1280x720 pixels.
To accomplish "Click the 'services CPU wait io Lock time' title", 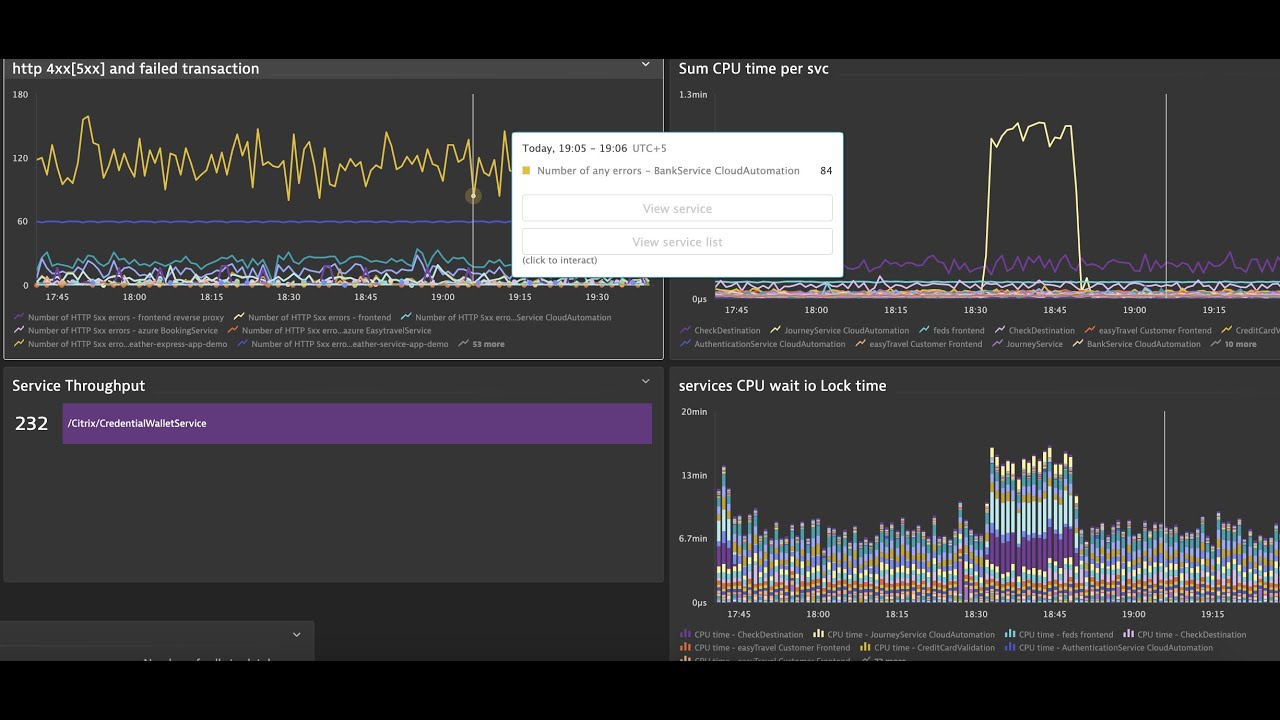I will point(782,386).
